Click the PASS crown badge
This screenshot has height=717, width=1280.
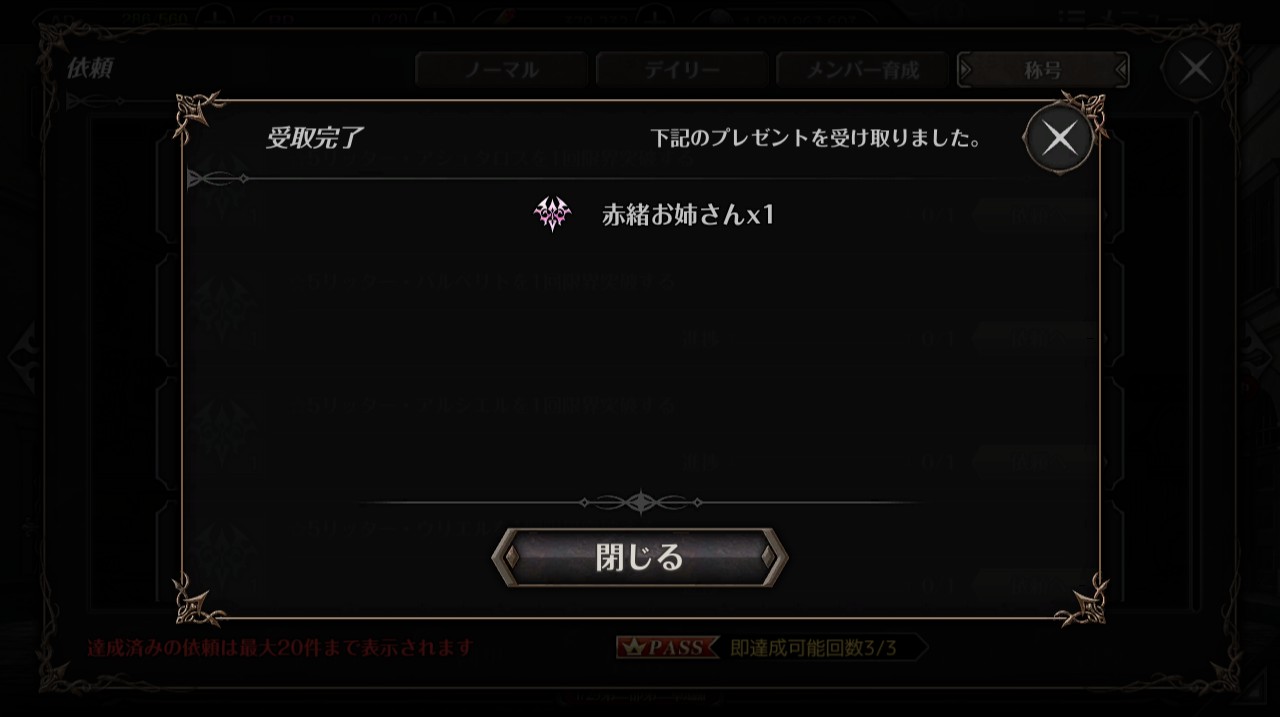(x=667, y=647)
